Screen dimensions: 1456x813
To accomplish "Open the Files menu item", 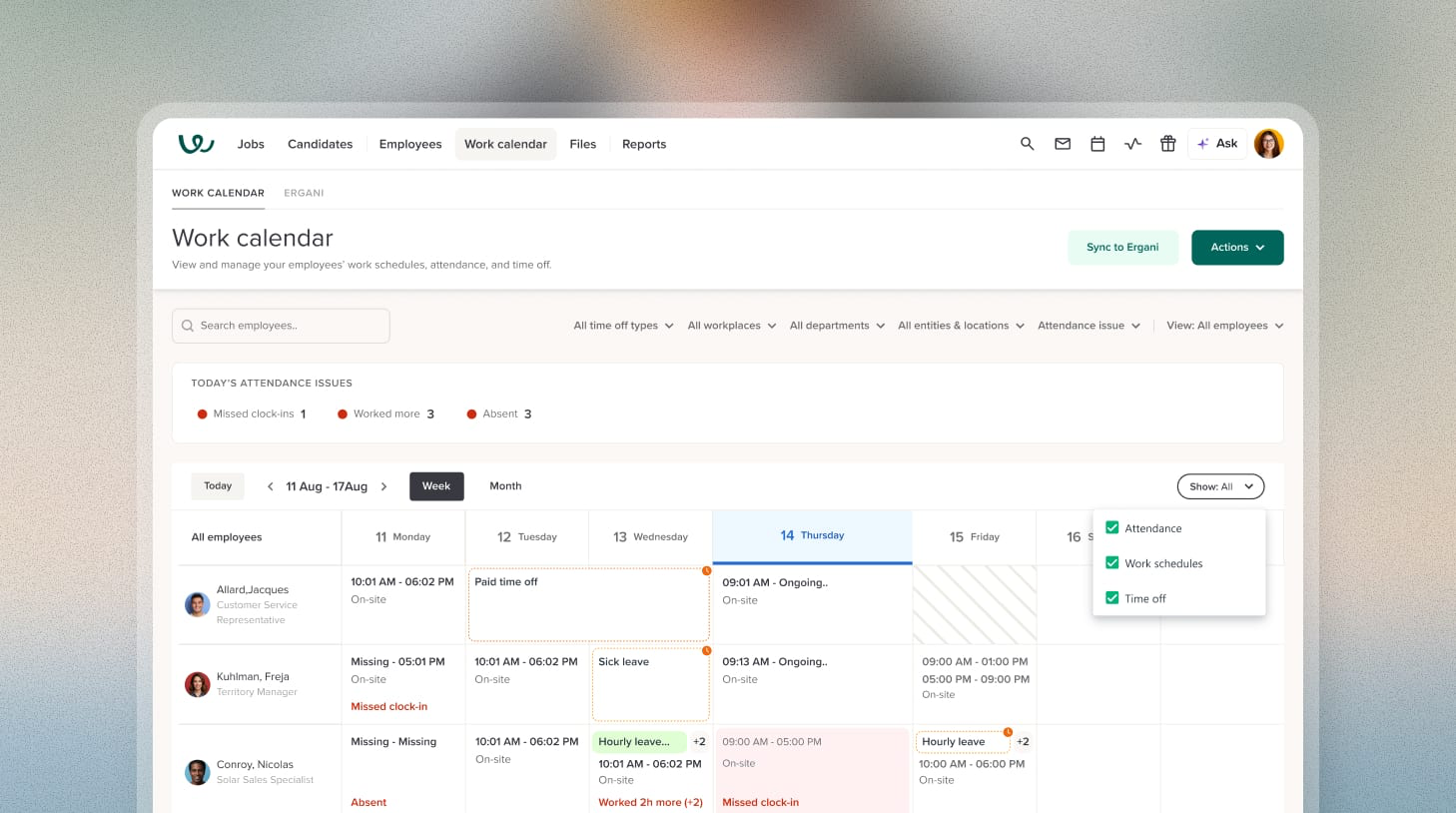I will [583, 144].
